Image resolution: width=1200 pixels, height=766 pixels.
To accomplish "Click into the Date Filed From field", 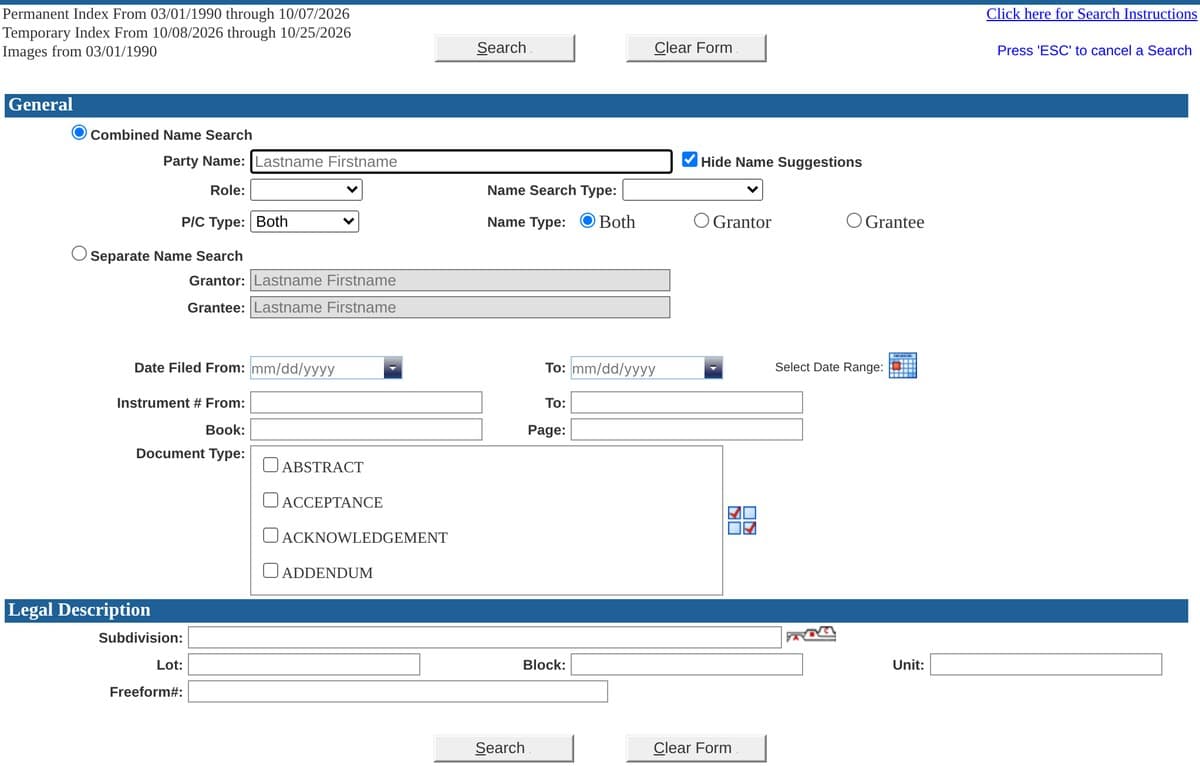I will [317, 369].
